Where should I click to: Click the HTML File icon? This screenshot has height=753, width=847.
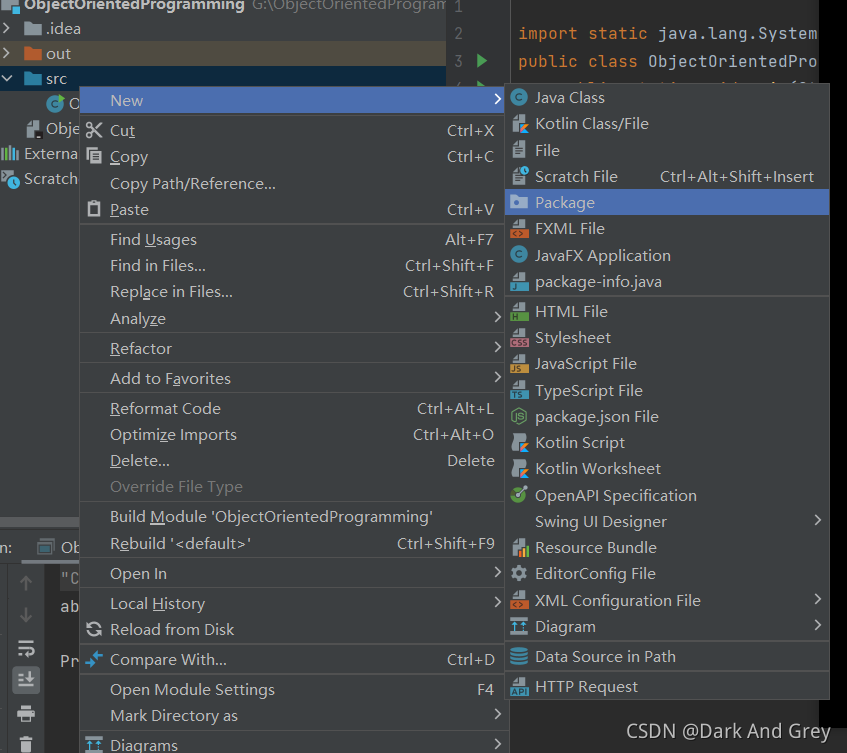click(520, 312)
